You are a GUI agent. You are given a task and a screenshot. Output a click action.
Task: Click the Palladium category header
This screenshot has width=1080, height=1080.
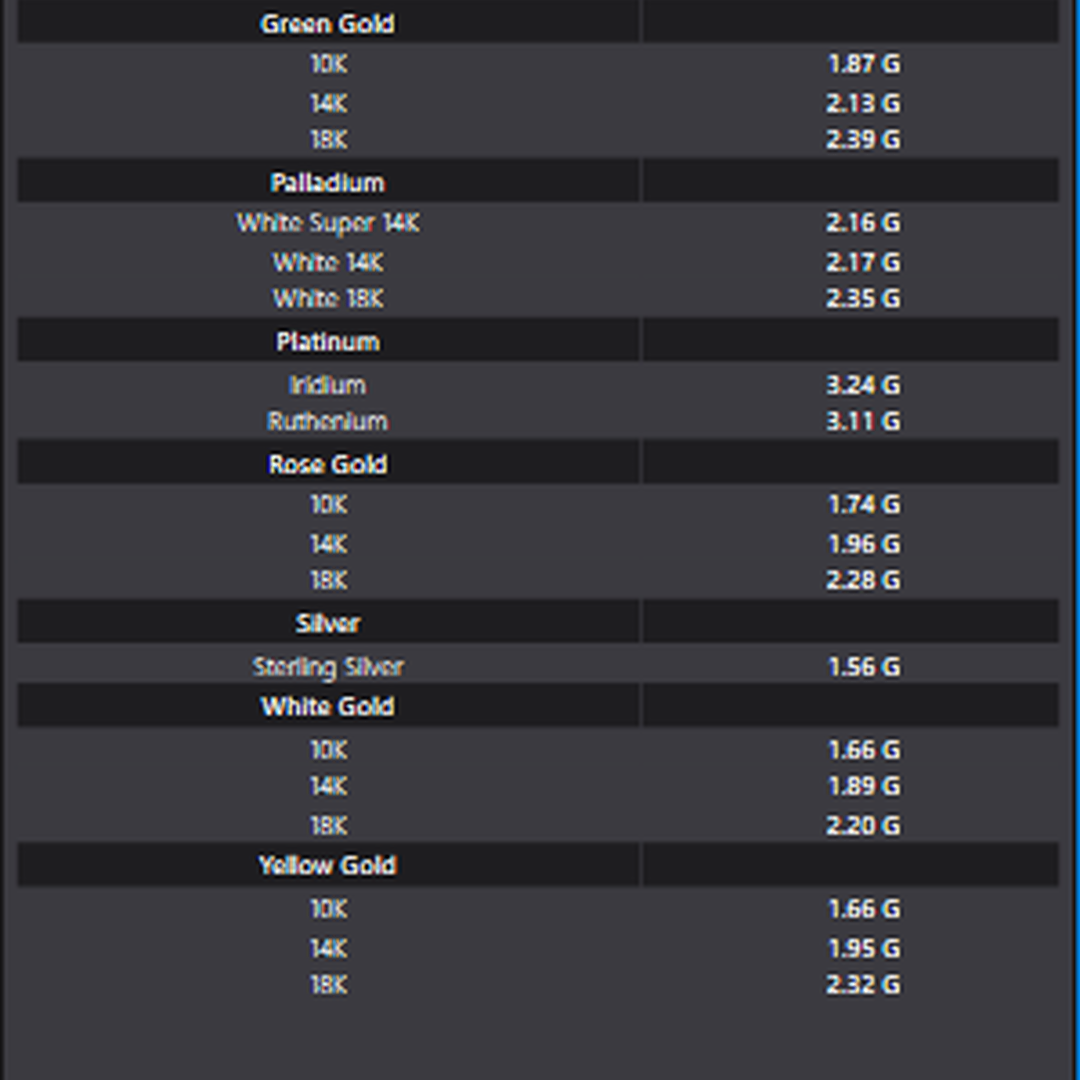(327, 183)
